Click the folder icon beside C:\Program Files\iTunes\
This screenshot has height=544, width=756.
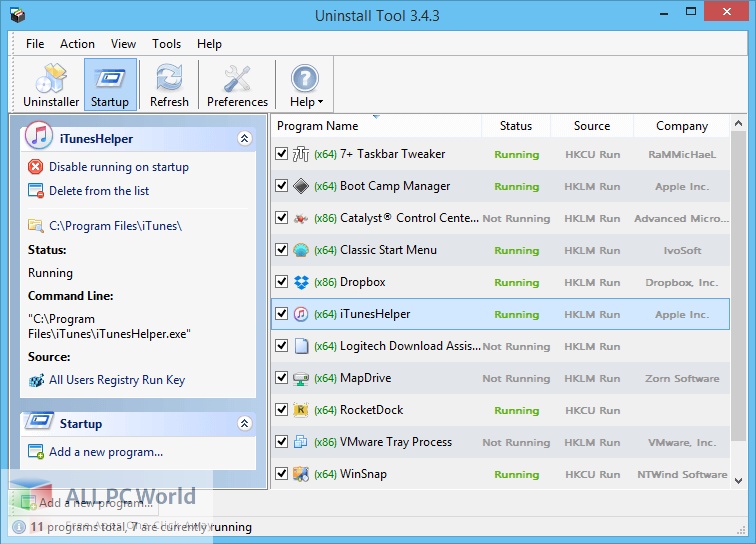[x=36, y=225]
